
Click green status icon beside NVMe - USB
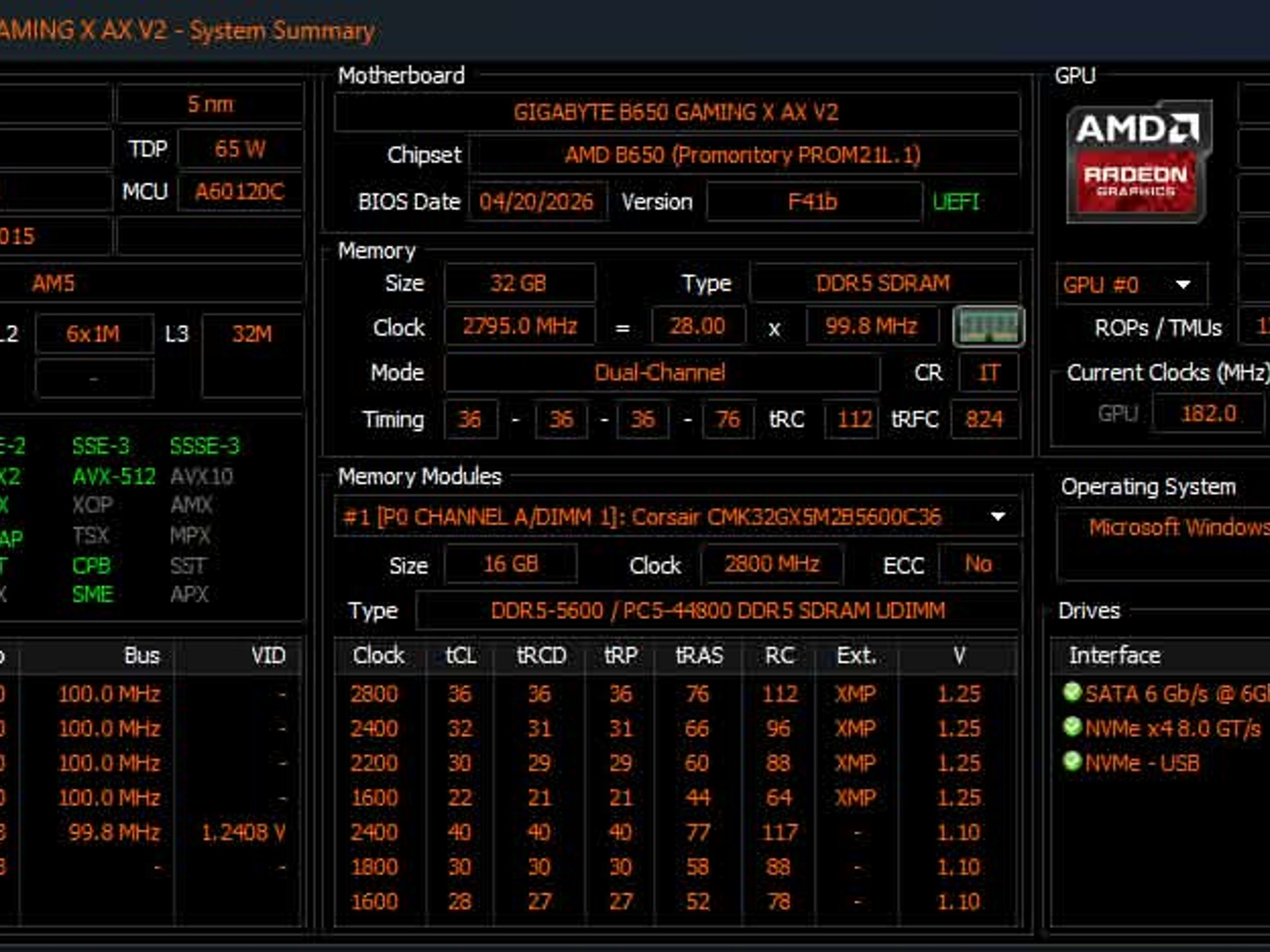1072,762
